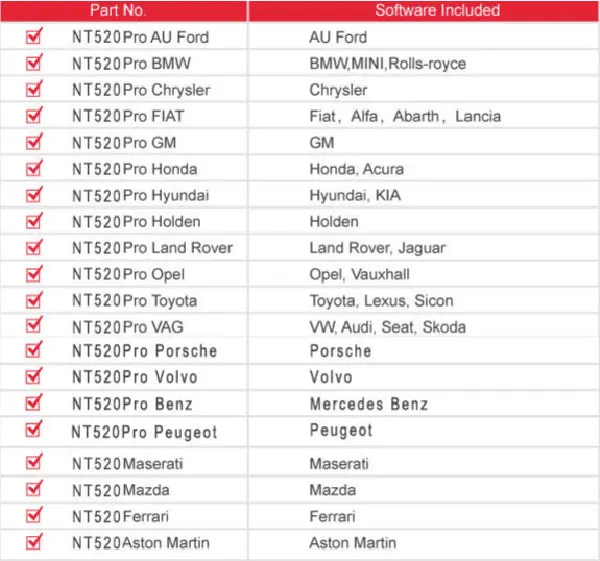Image resolution: width=600 pixels, height=561 pixels.
Task: Toggle the NT520Pro GM checkbox
Action: [x=34, y=142]
